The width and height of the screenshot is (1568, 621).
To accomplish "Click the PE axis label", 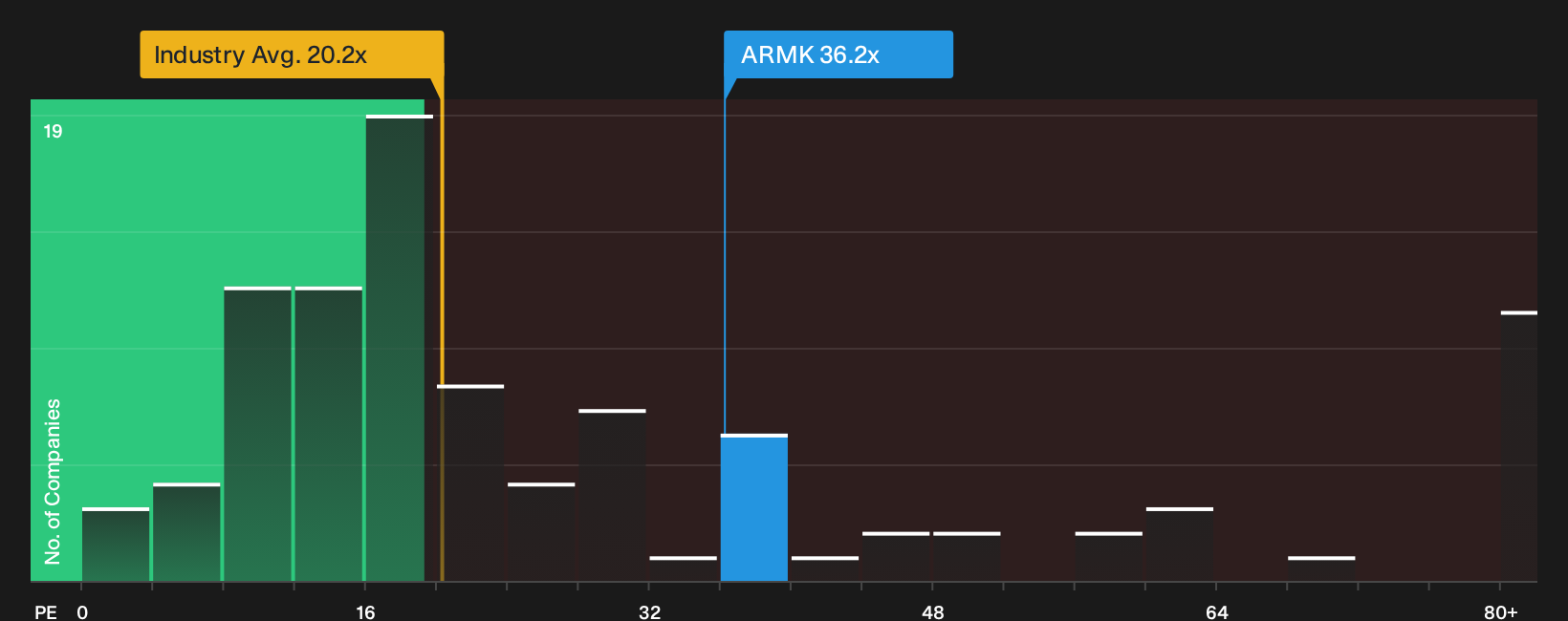I will [x=46, y=611].
